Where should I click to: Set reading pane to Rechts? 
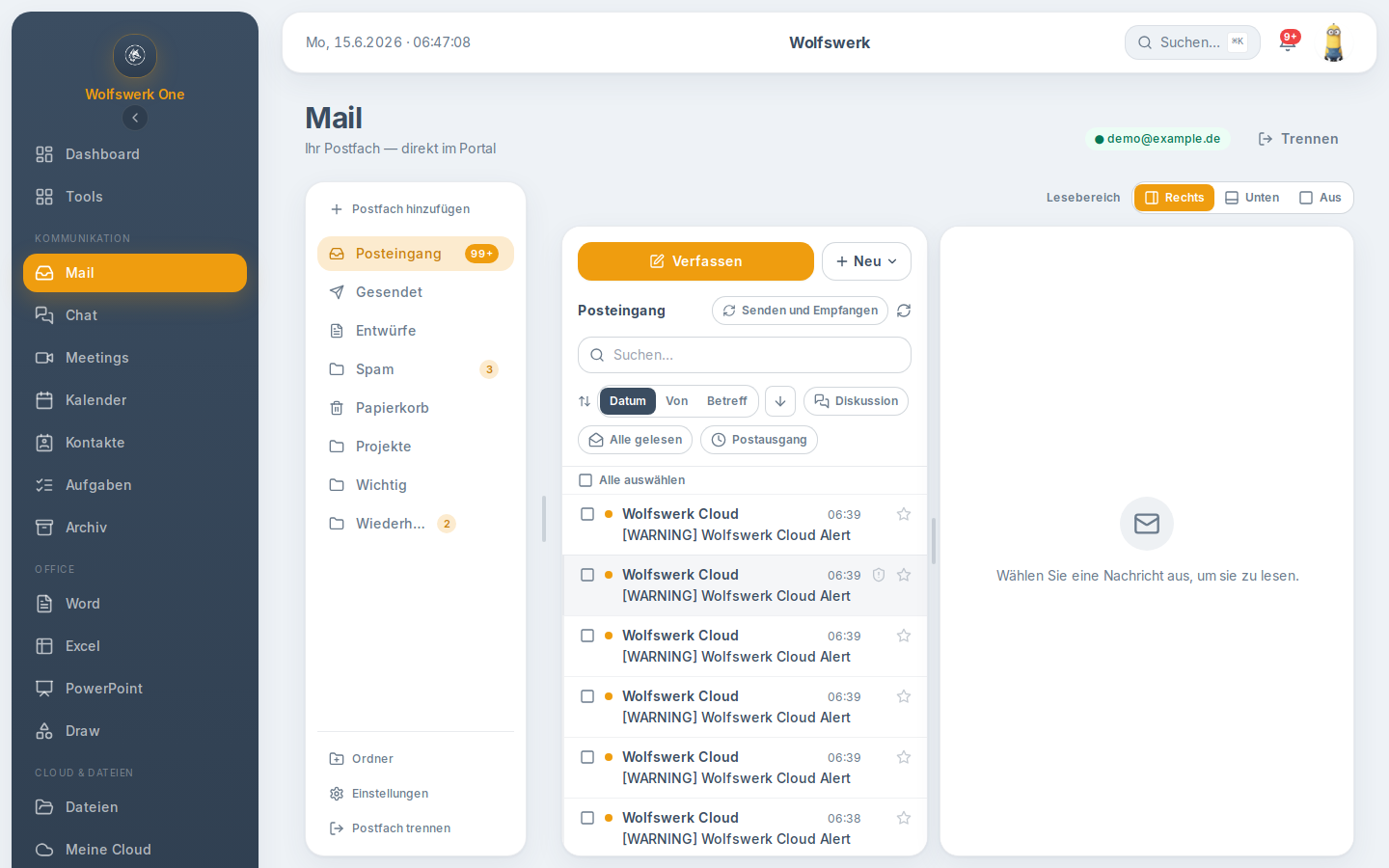(x=1174, y=198)
